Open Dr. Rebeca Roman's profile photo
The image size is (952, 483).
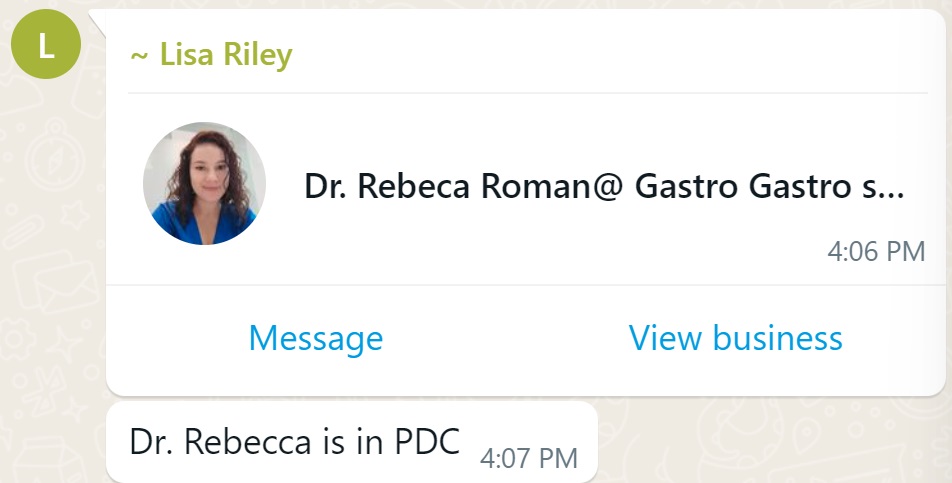pyautogui.click(x=205, y=184)
